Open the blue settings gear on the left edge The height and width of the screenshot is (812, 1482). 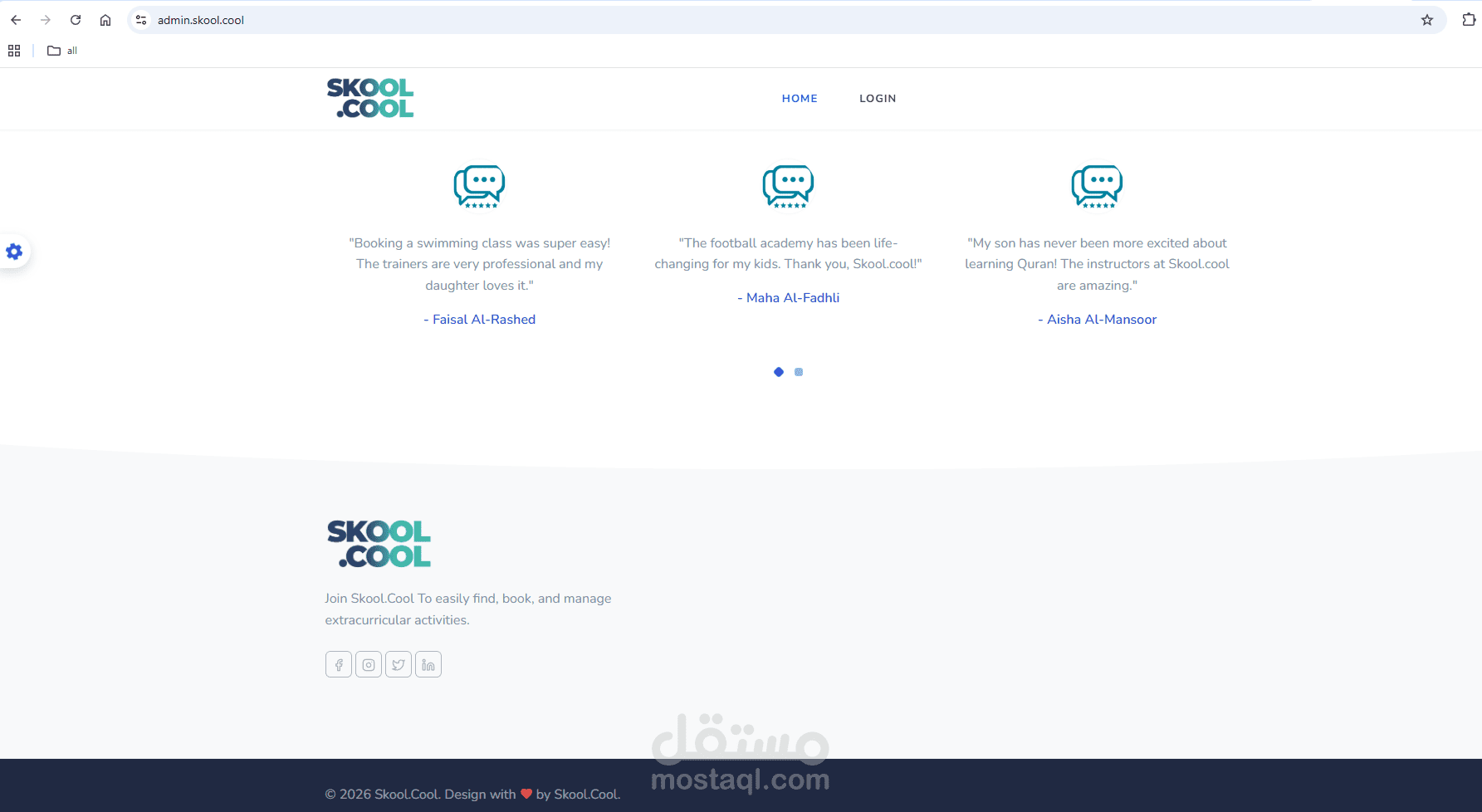14,252
